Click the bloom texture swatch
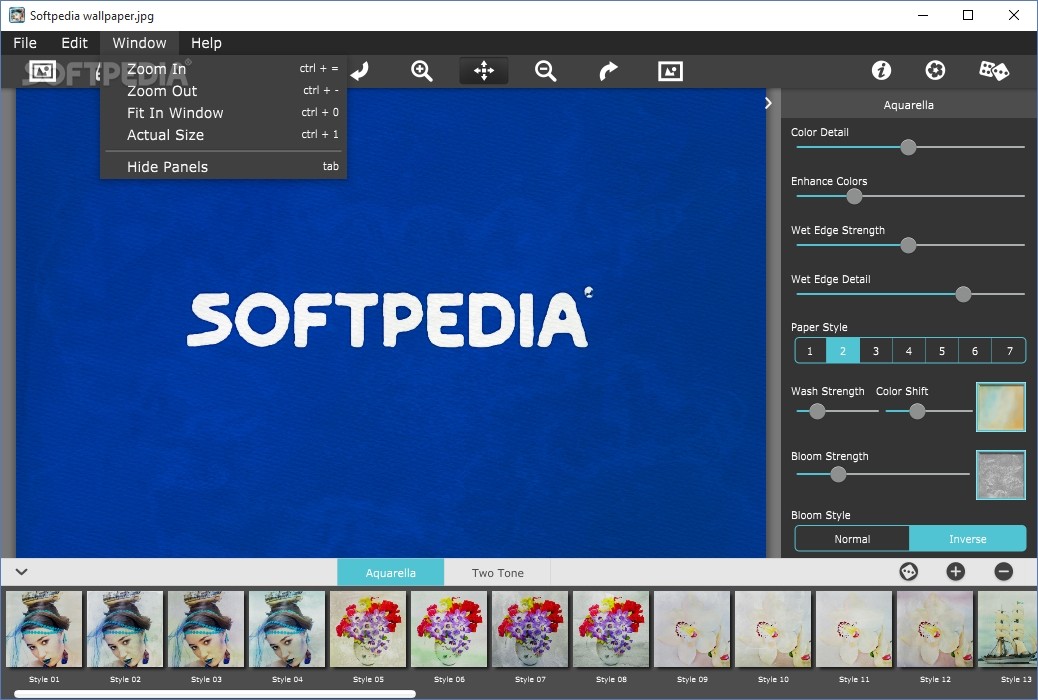Viewport: 1038px width, 700px height. pyautogui.click(x=1001, y=475)
